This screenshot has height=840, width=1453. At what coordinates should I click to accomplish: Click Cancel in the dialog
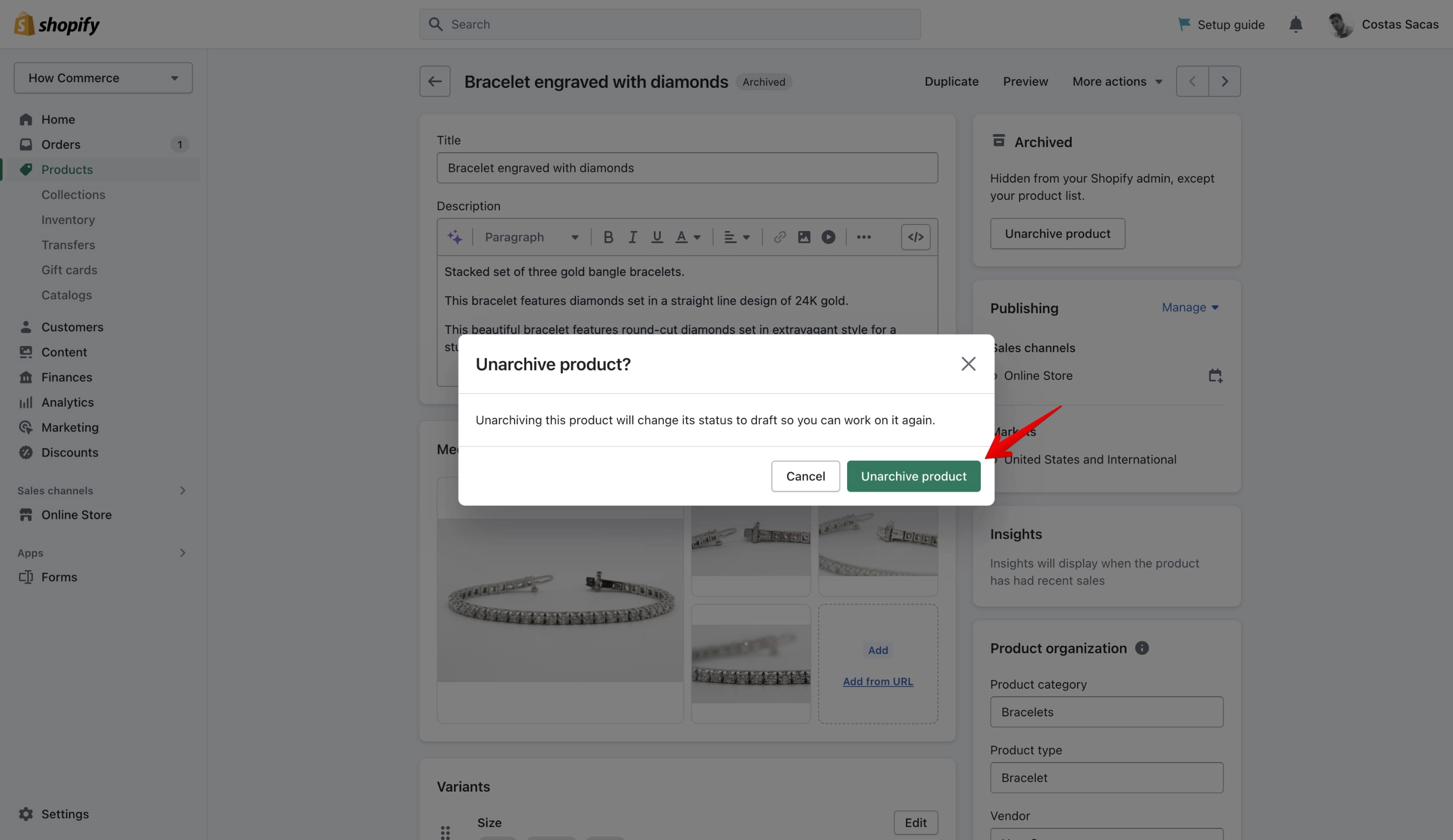pyautogui.click(x=806, y=476)
